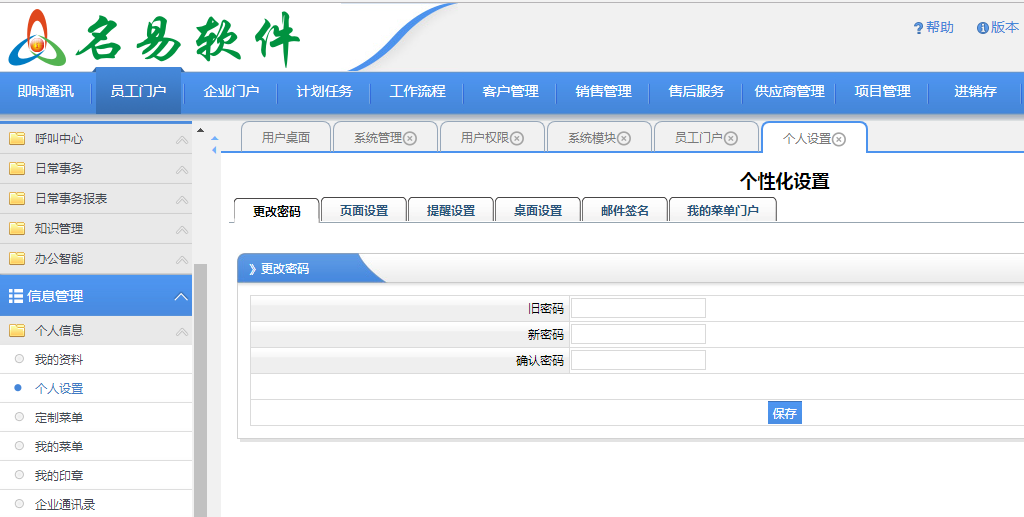Click the 版本 info icon
The width and height of the screenshot is (1024, 517).
click(x=982, y=28)
